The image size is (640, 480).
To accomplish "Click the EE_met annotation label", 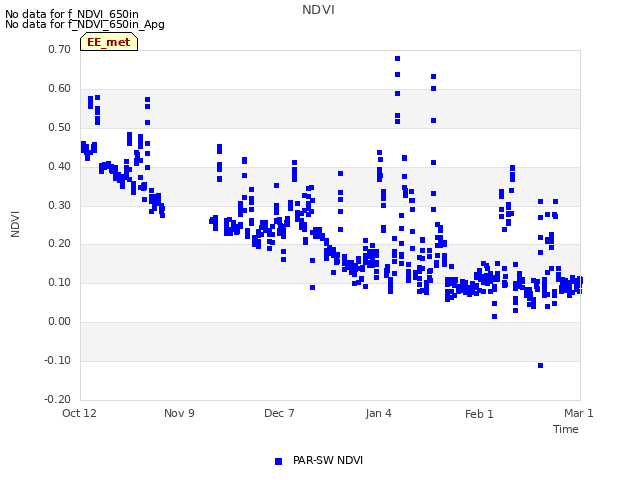I will [x=109, y=42].
